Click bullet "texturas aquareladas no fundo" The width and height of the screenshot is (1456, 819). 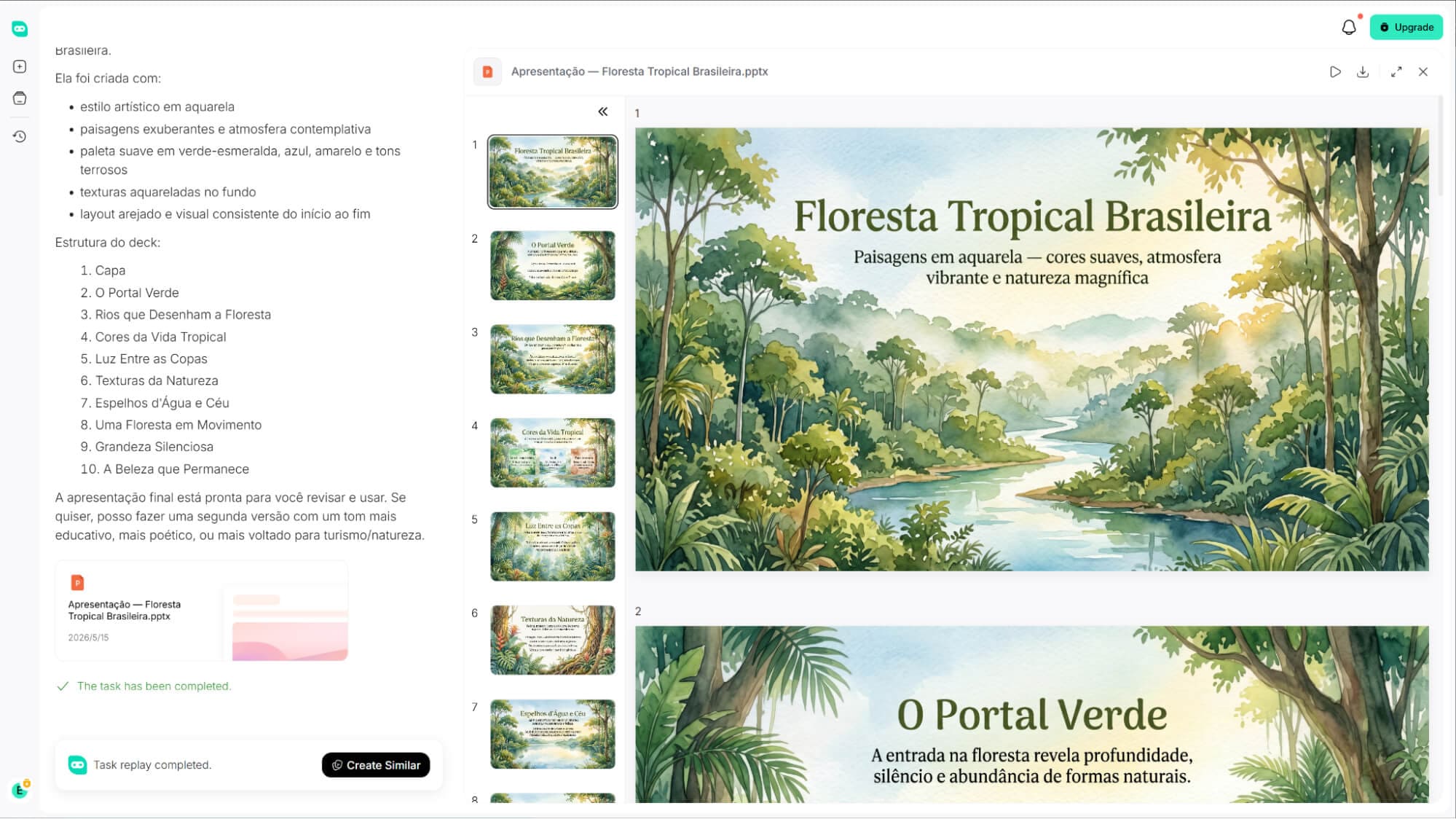pos(168,192)
